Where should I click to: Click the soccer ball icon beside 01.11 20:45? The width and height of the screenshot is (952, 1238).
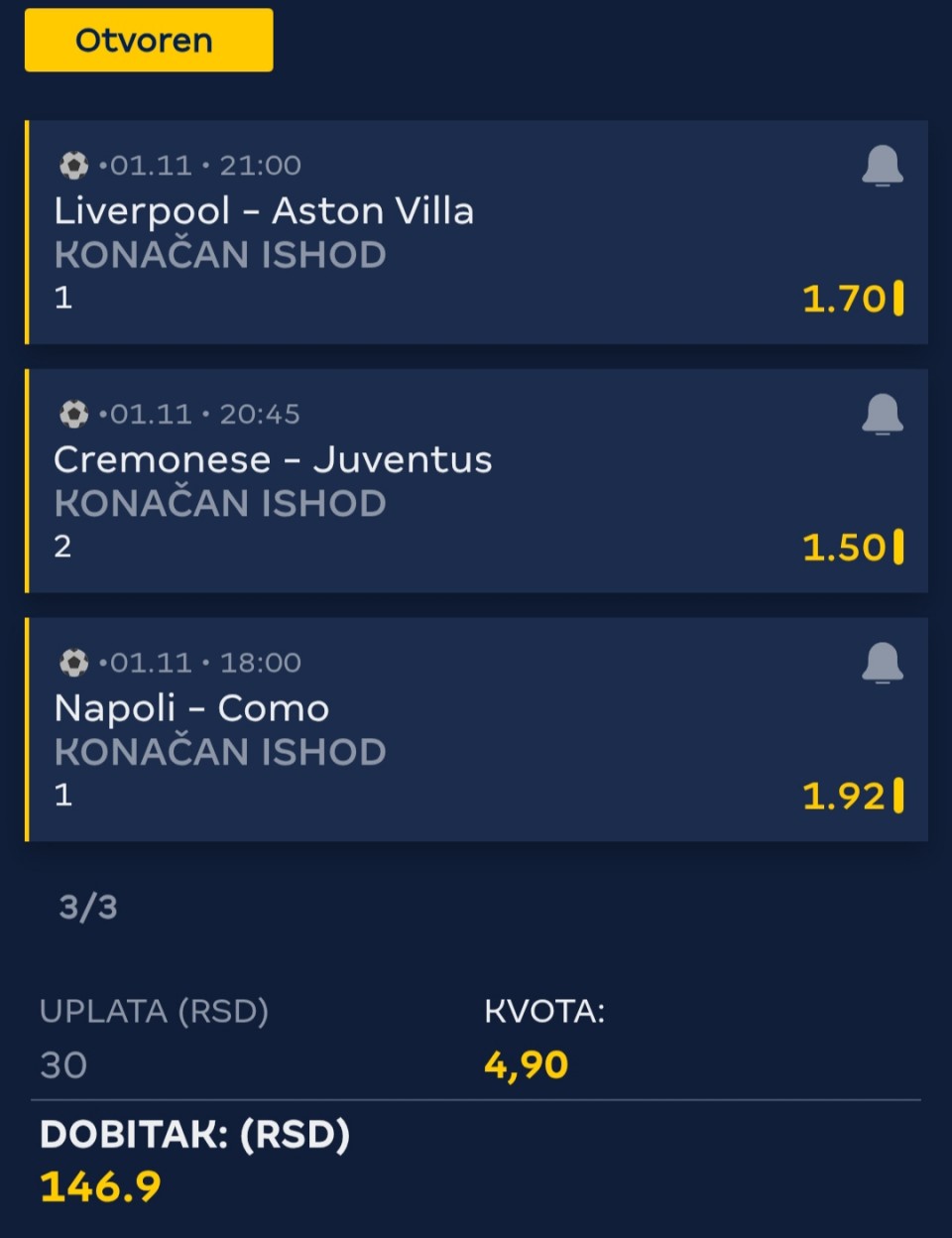73,414
